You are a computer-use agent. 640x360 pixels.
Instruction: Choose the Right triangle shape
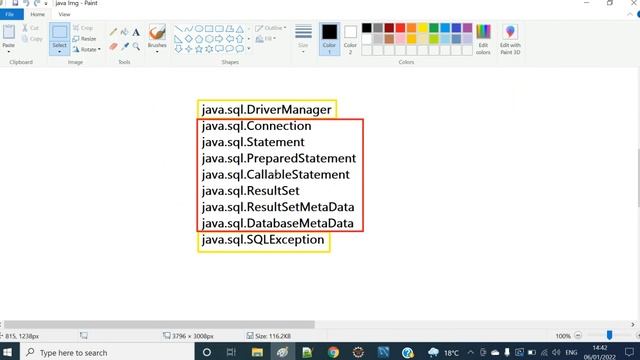[x=178, y=39]
